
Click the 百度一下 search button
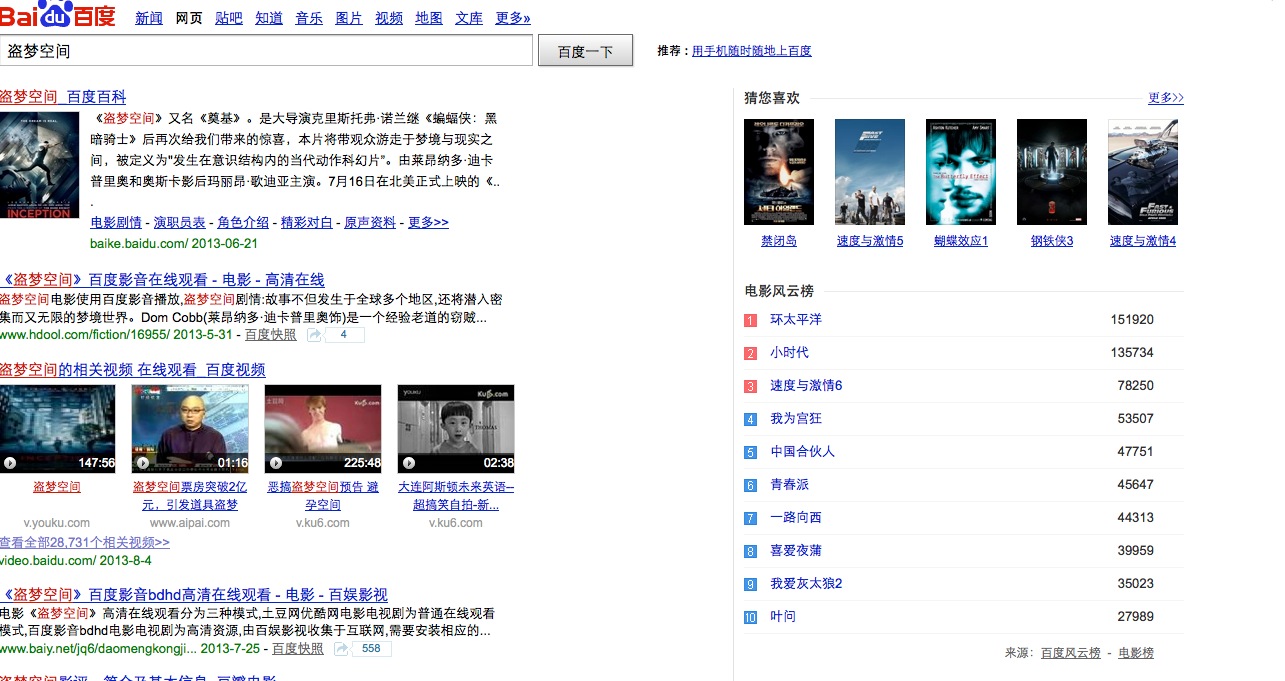[x=585, y=51]
